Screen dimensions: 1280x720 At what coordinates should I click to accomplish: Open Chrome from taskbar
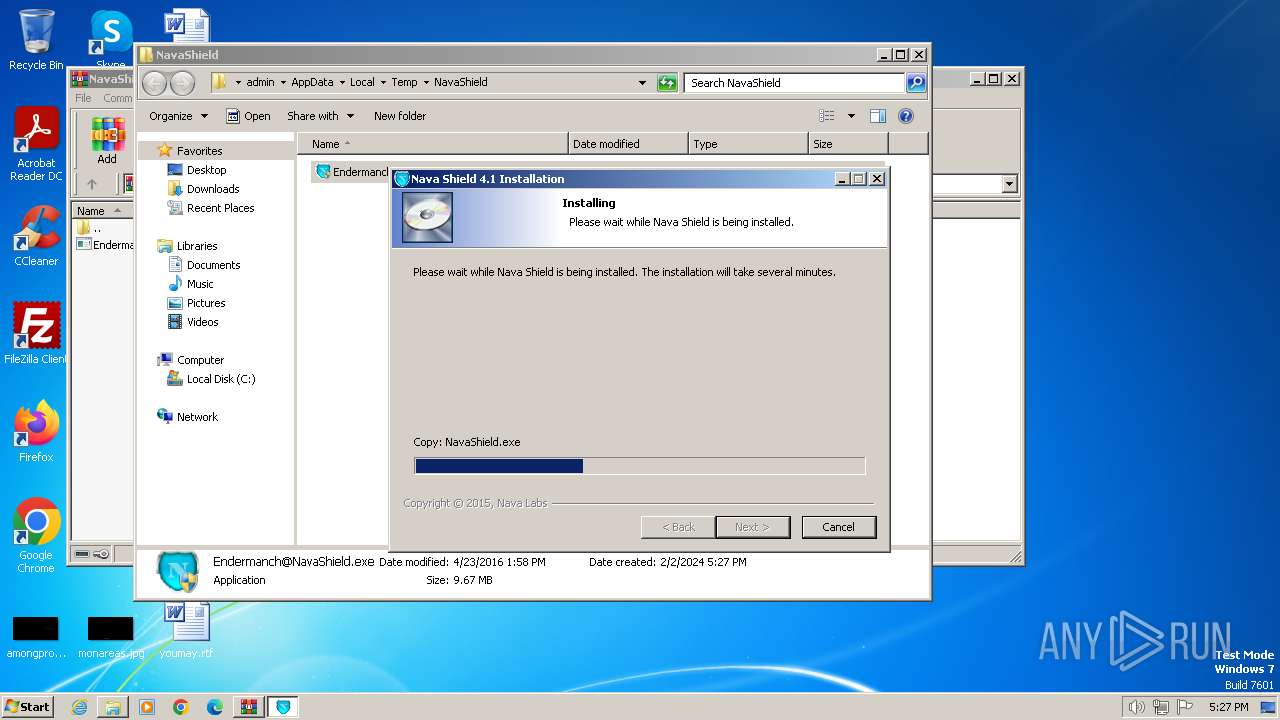tap(181, 707)
